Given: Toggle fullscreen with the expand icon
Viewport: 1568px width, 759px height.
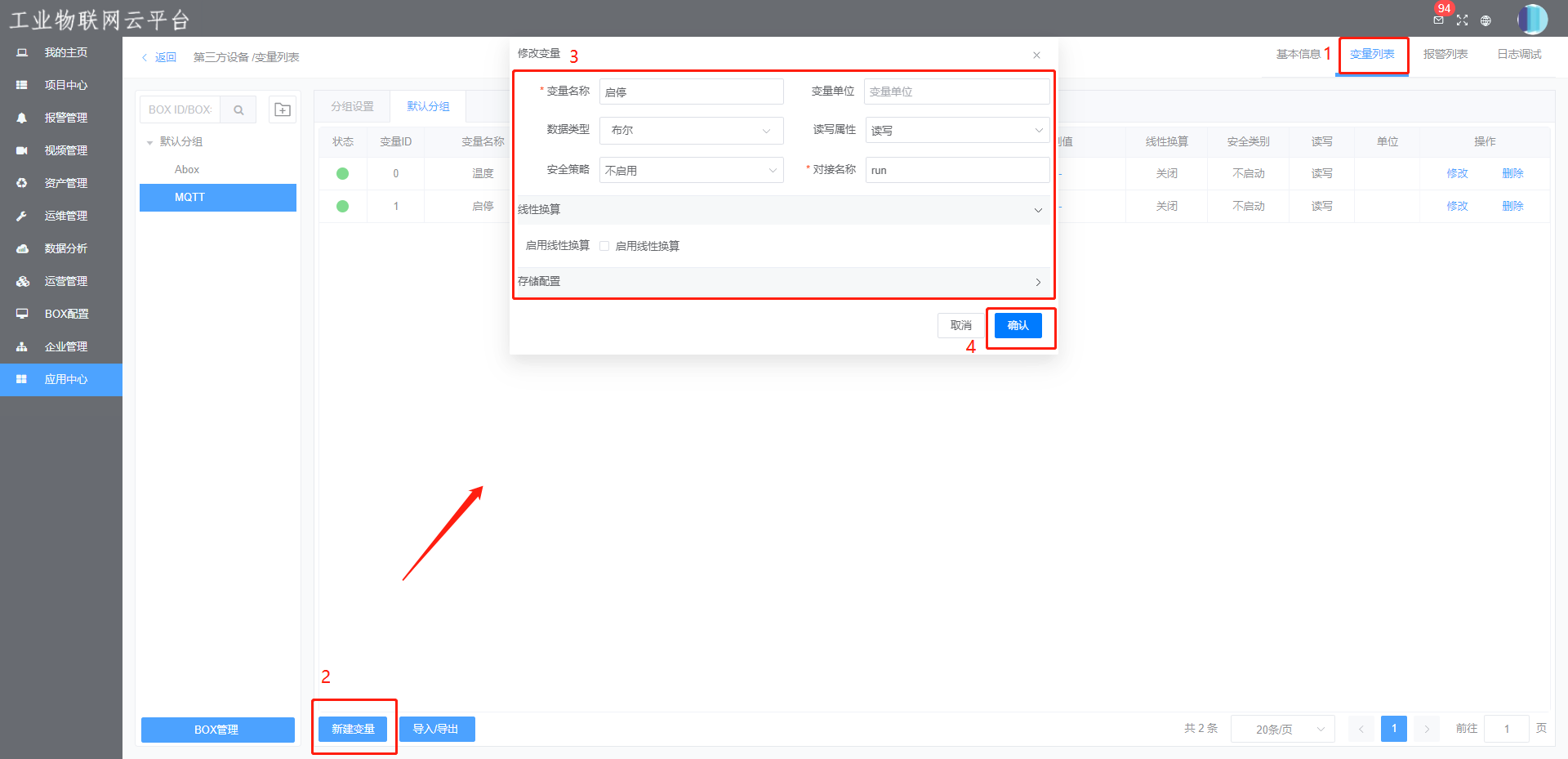Looking at the screenshot, I should click(x=1462, y=20).
